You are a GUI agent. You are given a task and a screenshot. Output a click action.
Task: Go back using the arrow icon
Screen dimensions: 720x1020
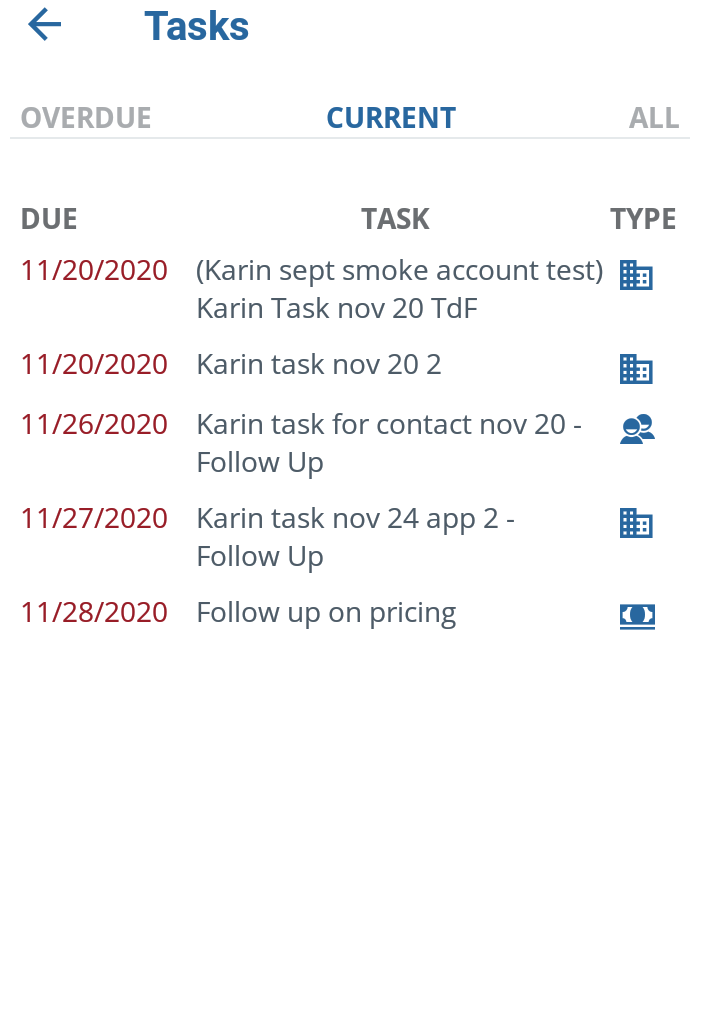[x=44, y=25]
